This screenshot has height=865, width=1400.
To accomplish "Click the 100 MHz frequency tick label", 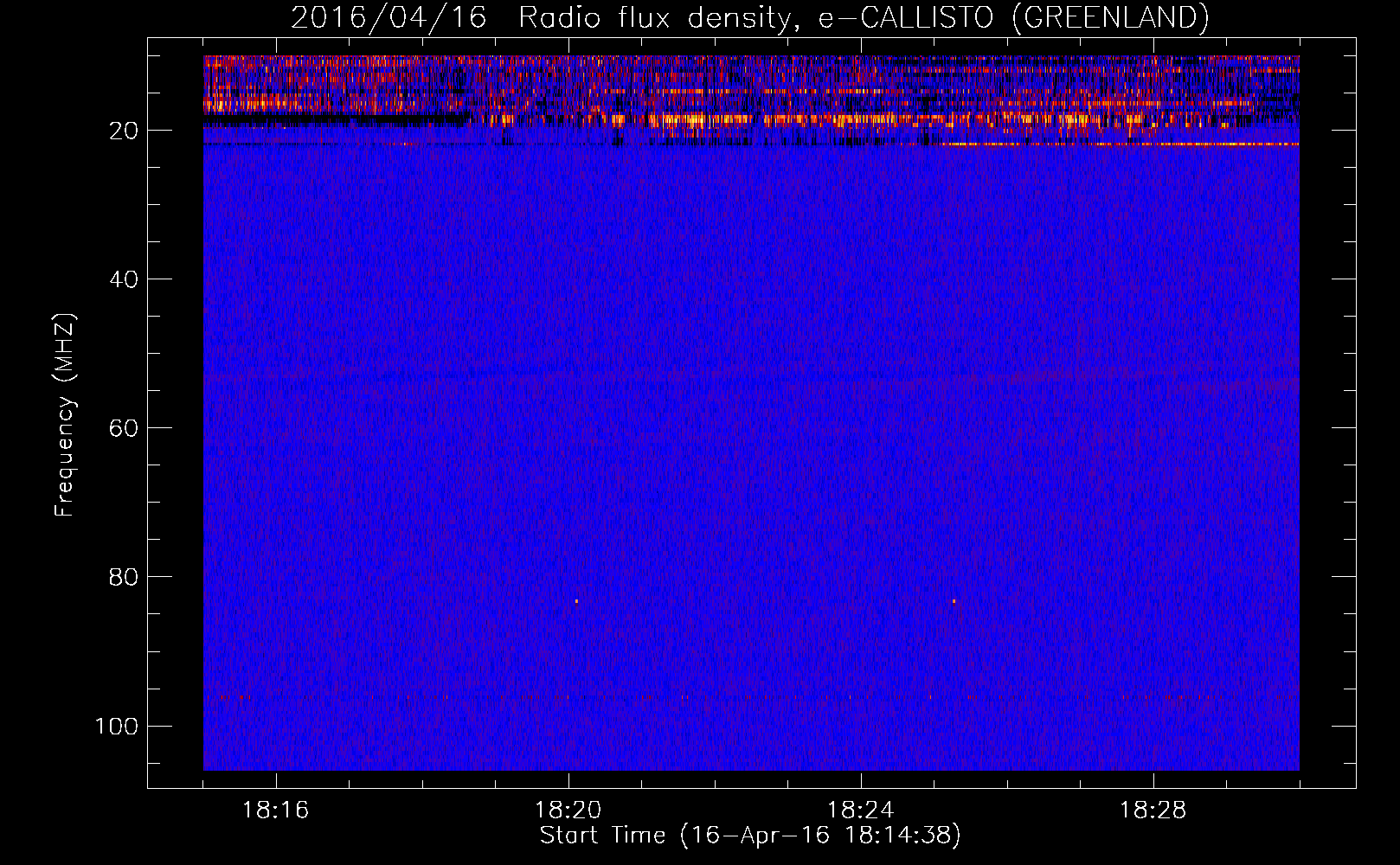I will click(x=116, y=726).
